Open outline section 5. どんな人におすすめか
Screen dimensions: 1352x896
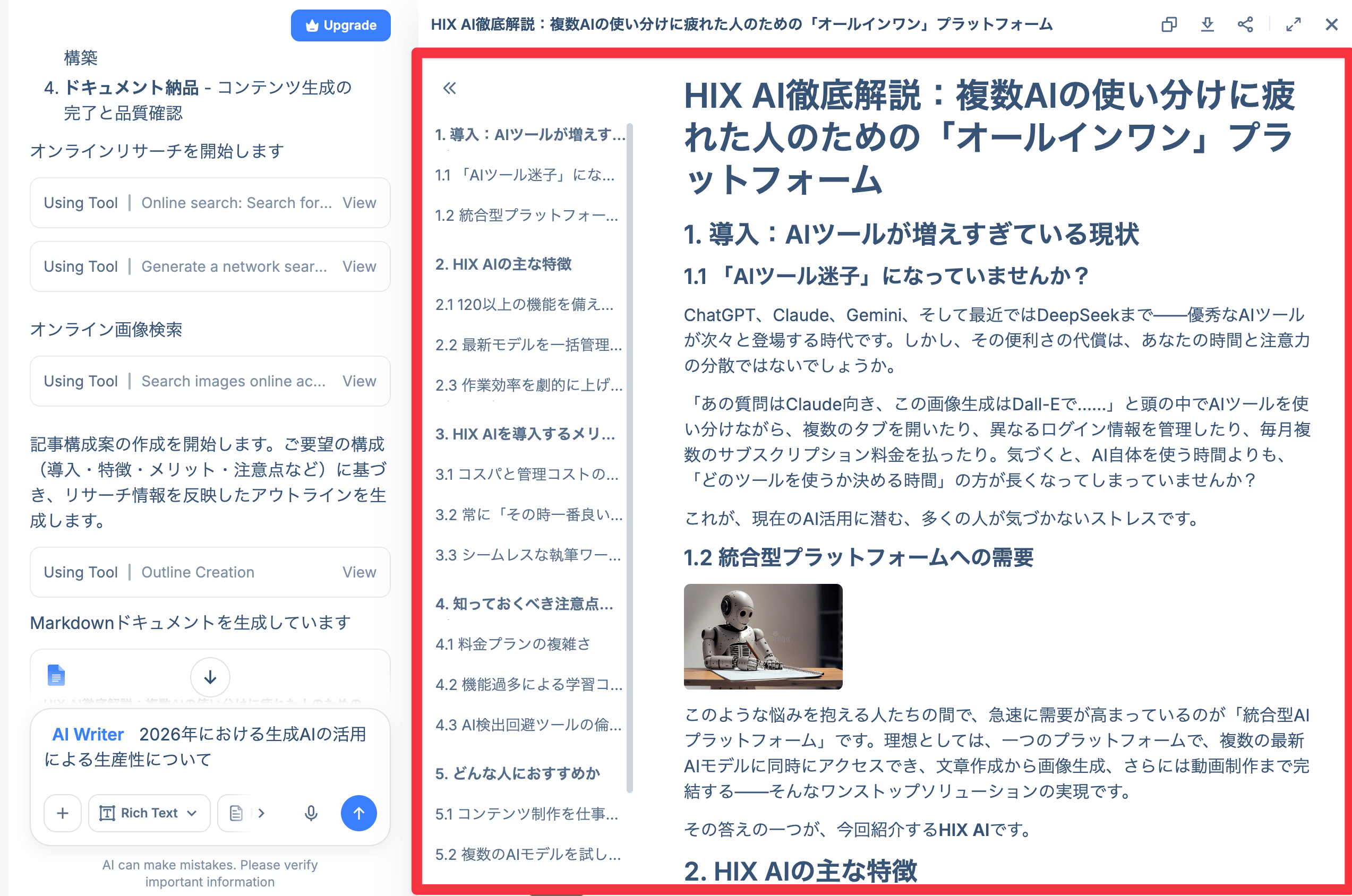pos(517,773)
